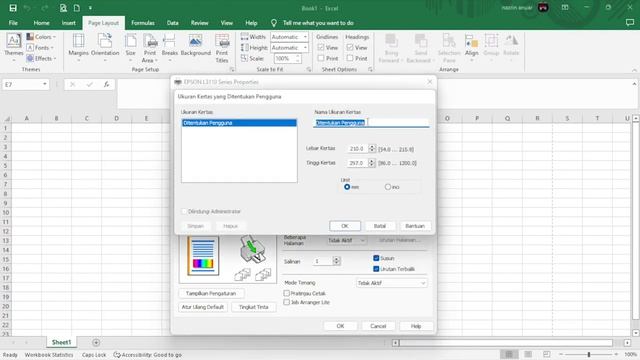Click the Background image icon

click(196, 41)
